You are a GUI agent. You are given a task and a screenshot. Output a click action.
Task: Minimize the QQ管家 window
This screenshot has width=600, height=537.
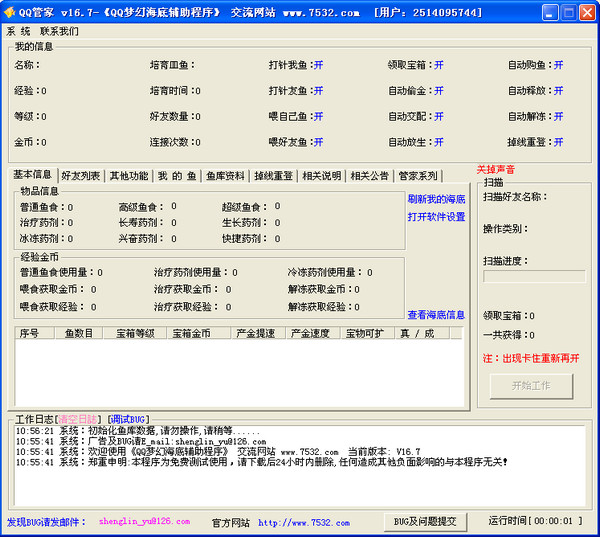tap(550, 13)
